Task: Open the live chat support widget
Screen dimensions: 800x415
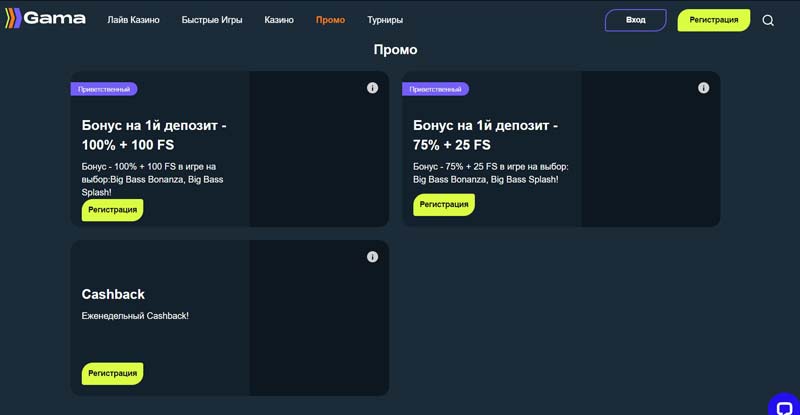Action: click(785, 404)
